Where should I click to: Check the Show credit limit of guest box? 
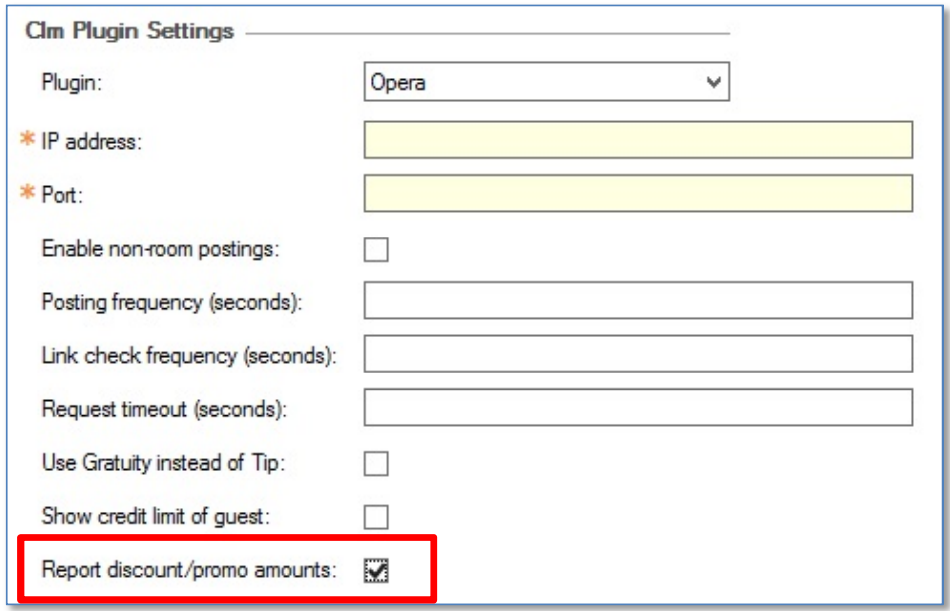click(x=376, y=517)
